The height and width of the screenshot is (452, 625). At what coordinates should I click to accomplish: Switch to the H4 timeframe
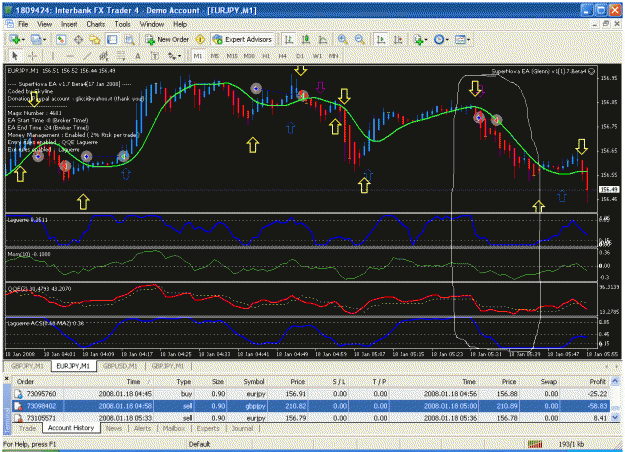point(283,56)
